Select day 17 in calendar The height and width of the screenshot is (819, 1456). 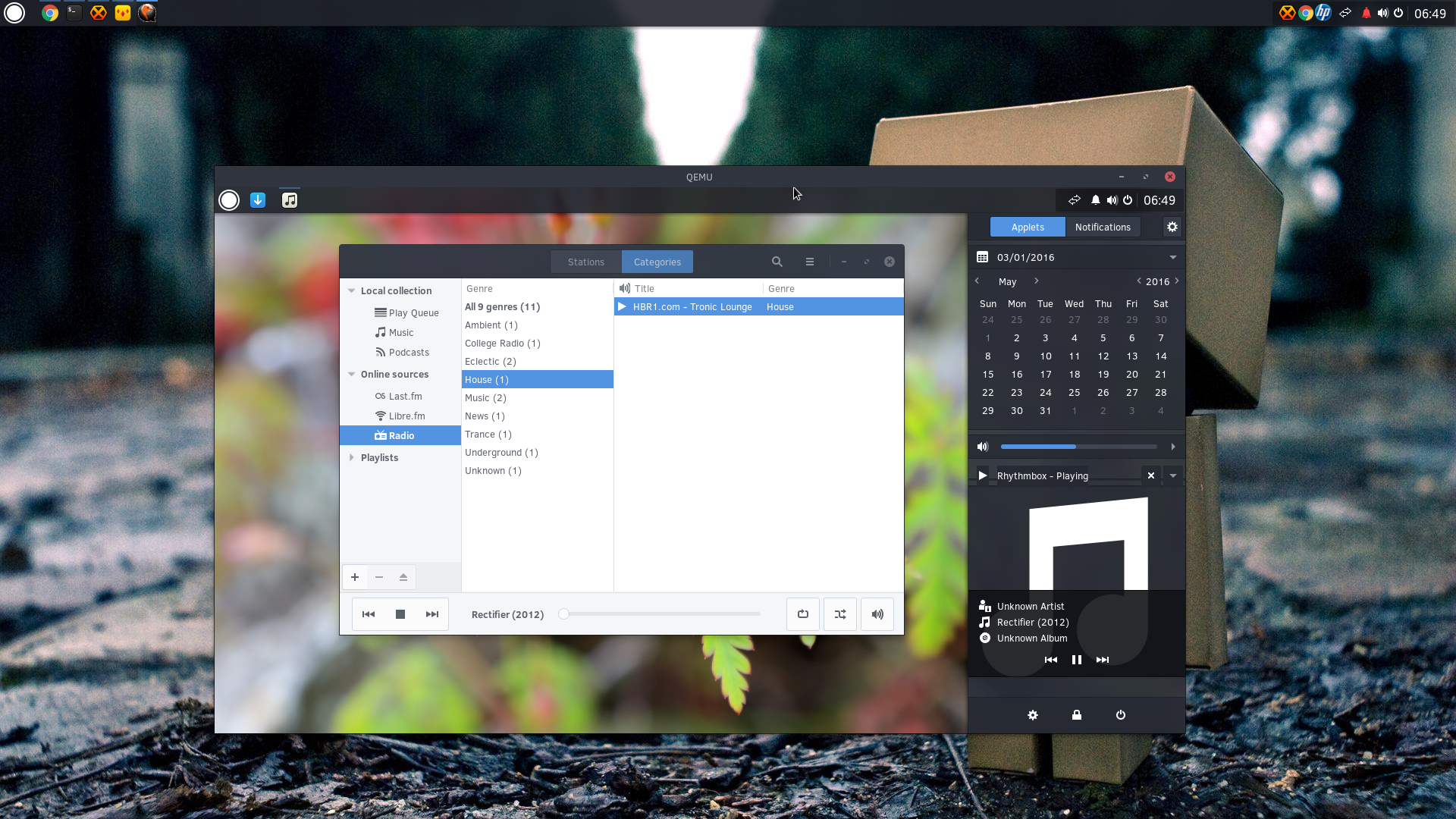tap(1046, 374)
